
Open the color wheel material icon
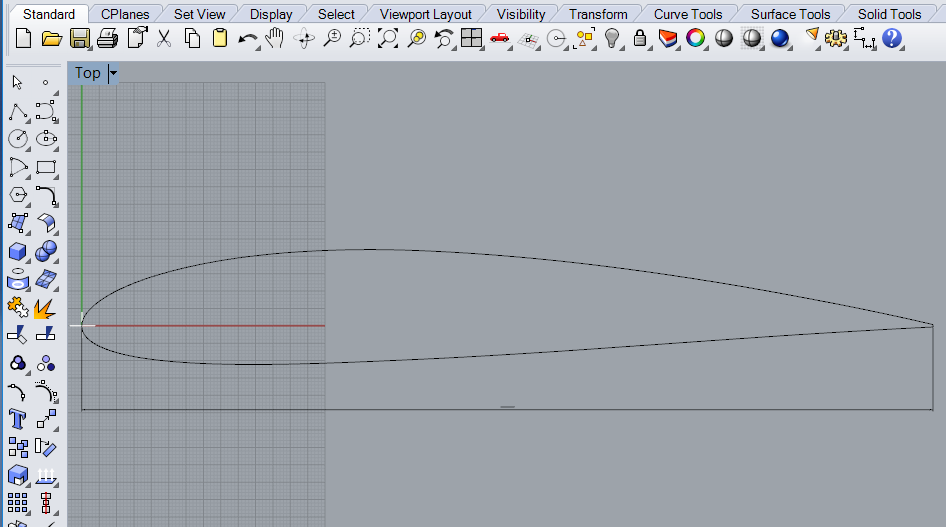[x=696, y=39]
